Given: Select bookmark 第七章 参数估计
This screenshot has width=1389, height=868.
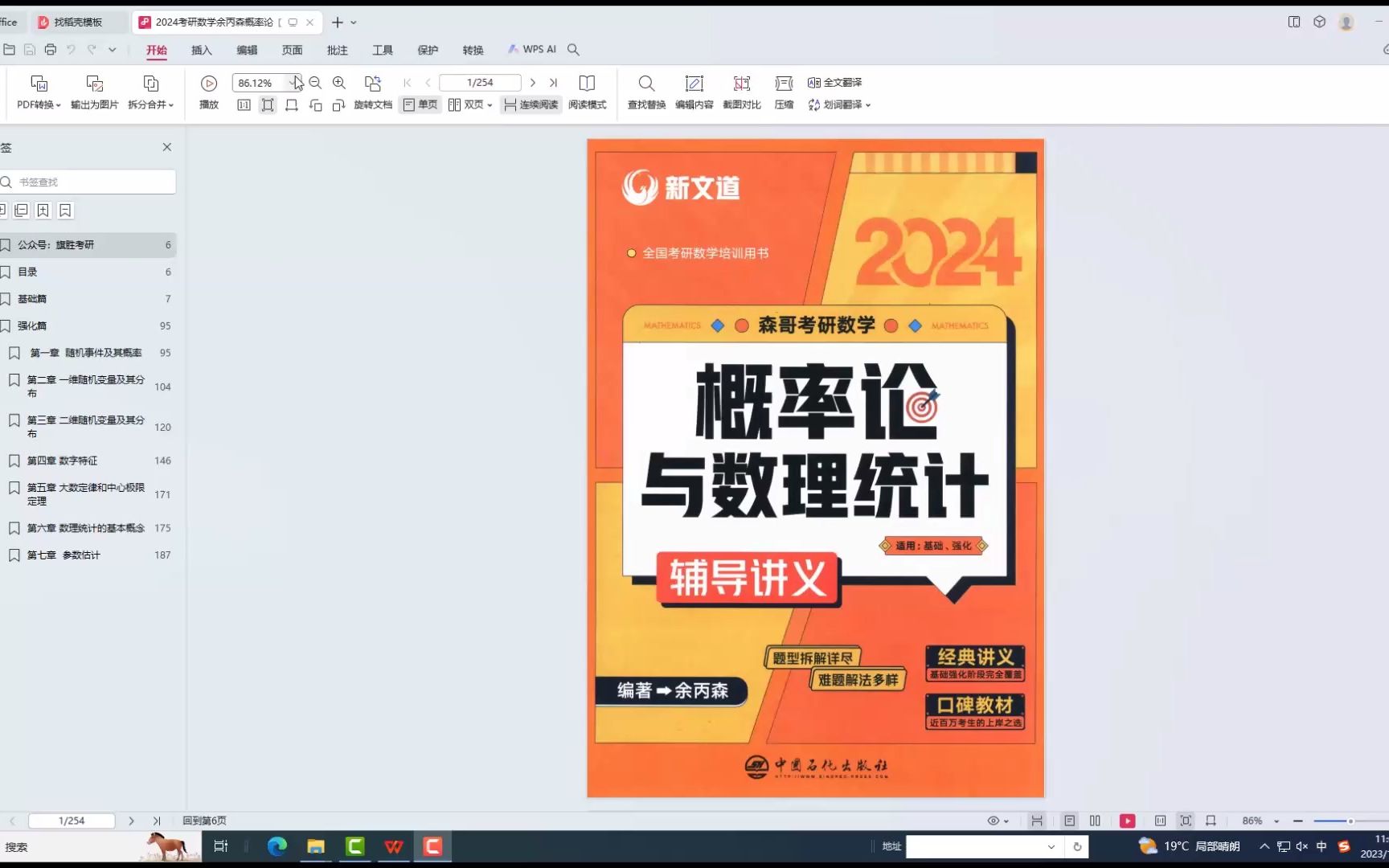Looking at the screenshot, I should click(88, 555).
